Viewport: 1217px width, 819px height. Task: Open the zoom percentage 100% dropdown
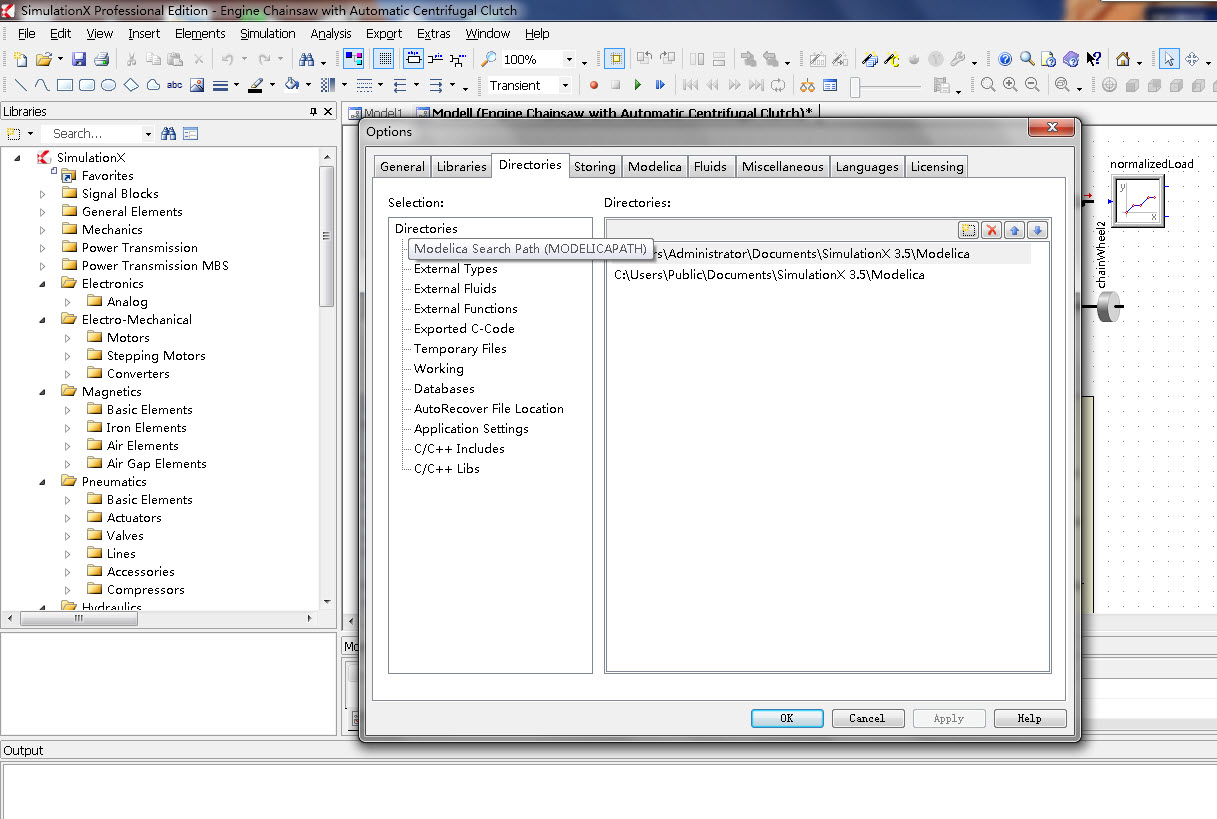[x=569, y=60]
